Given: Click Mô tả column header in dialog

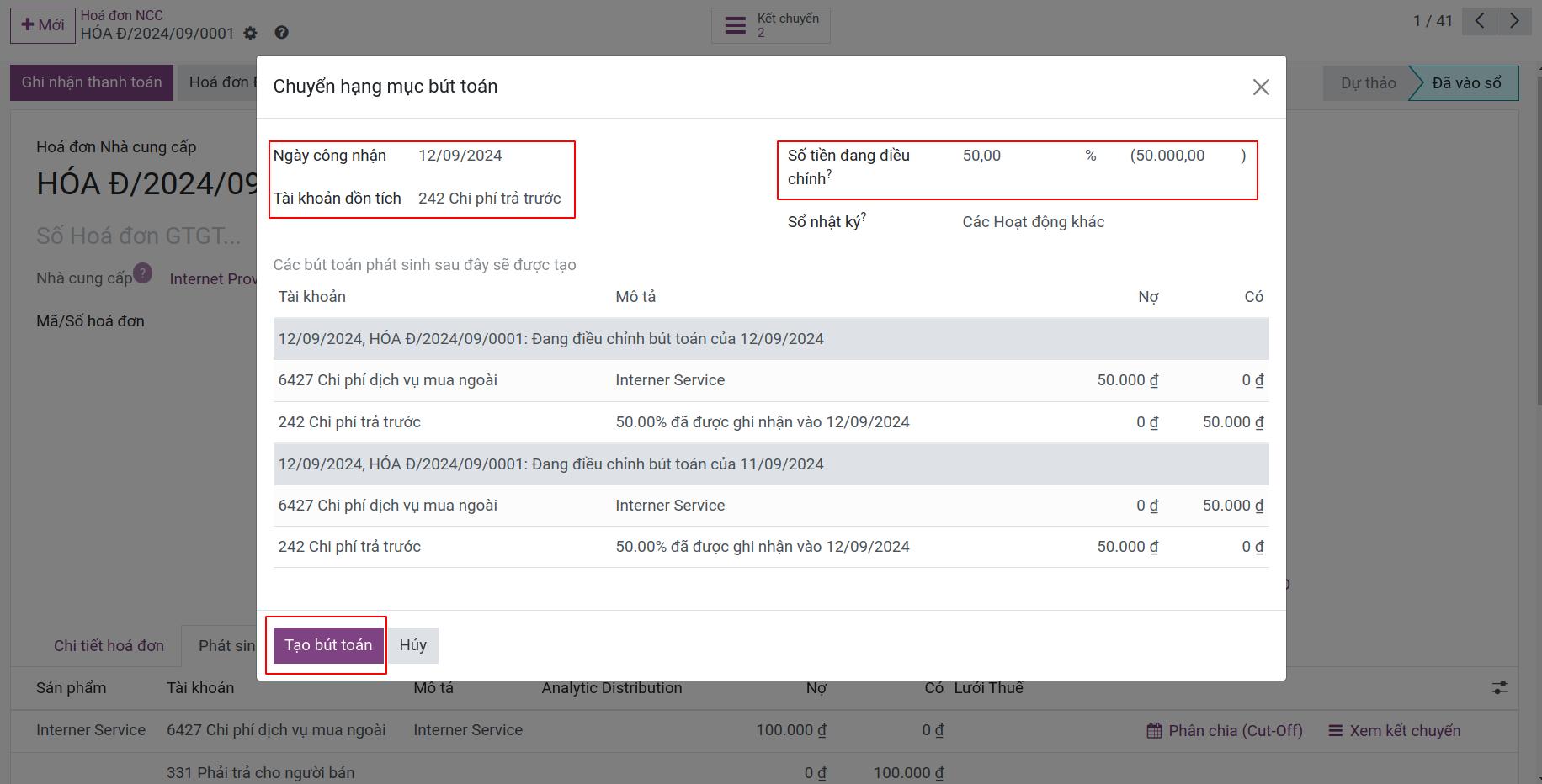Looking at the screenshot, I should point(635,297).
